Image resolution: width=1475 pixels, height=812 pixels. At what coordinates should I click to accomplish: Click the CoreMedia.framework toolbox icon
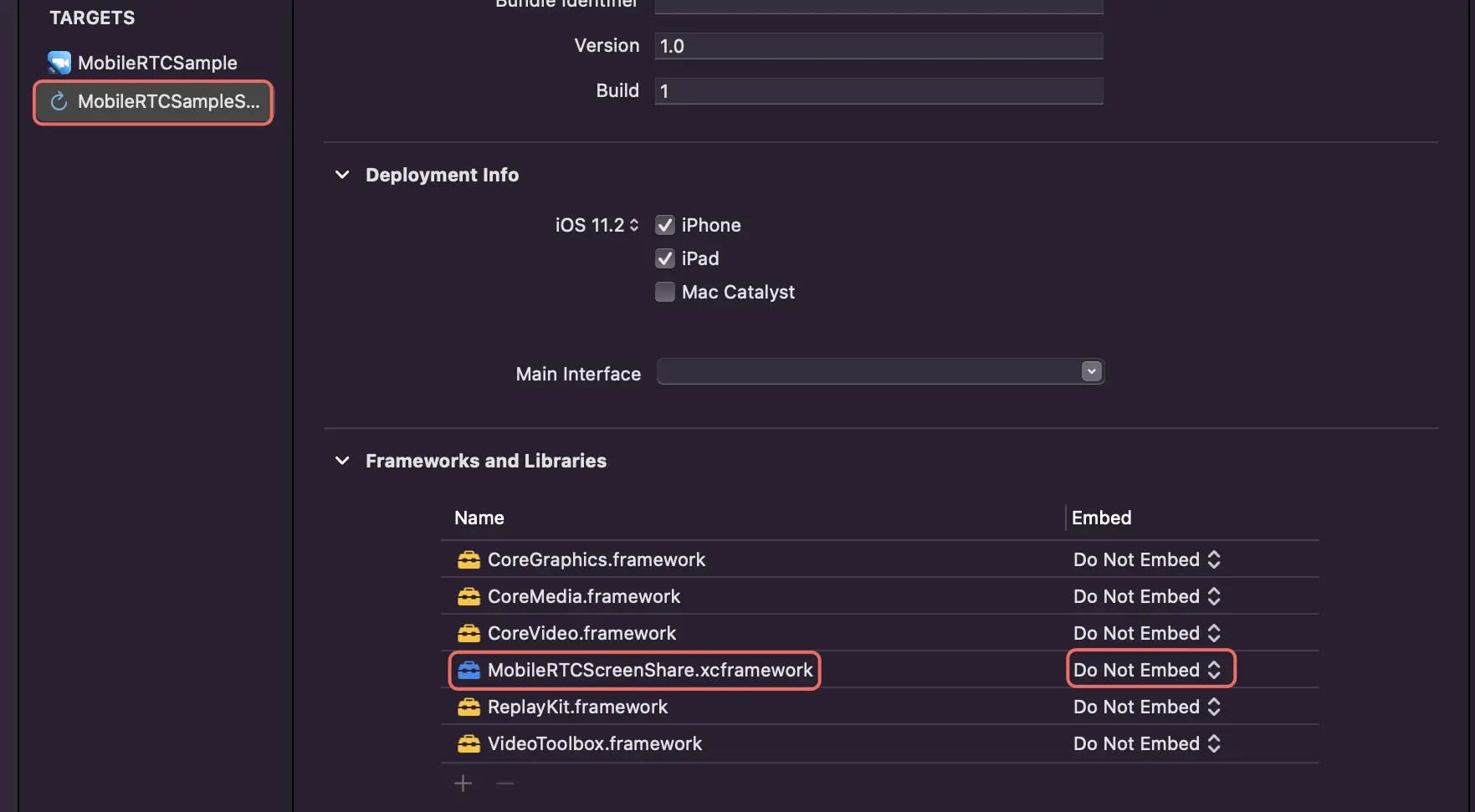[x=469, y=596]
